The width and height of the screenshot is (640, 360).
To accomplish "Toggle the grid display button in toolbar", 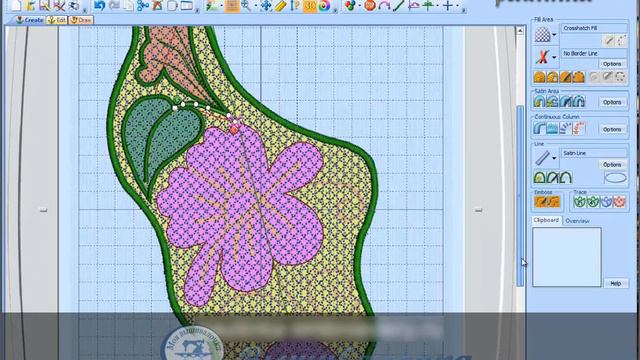I will click(x=232, y=5).
